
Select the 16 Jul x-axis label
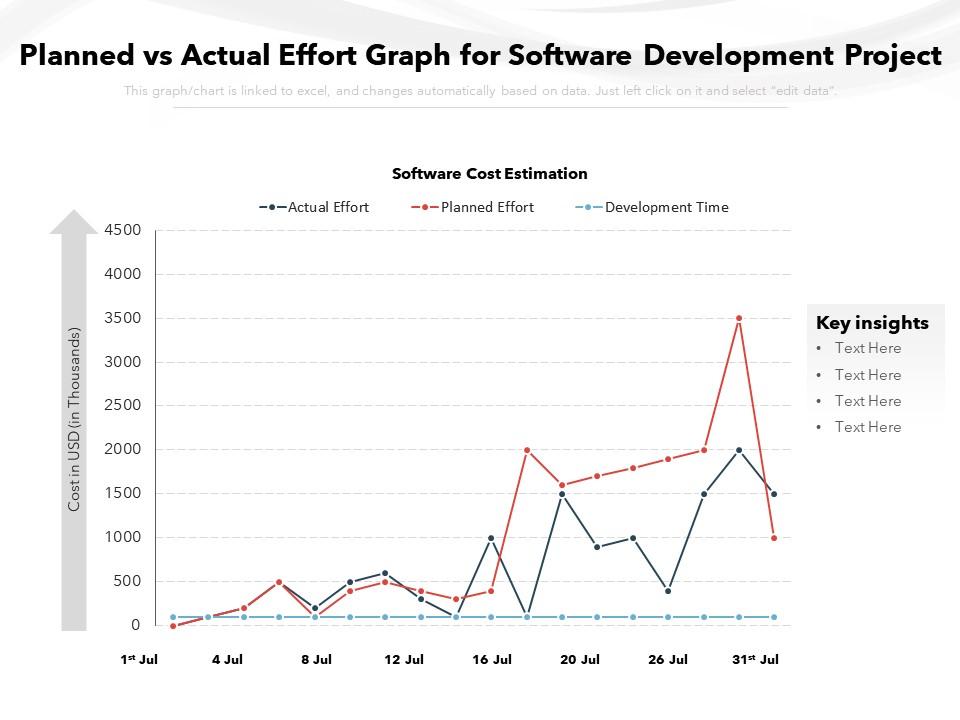pyautogui.click(x=491, y=660)
